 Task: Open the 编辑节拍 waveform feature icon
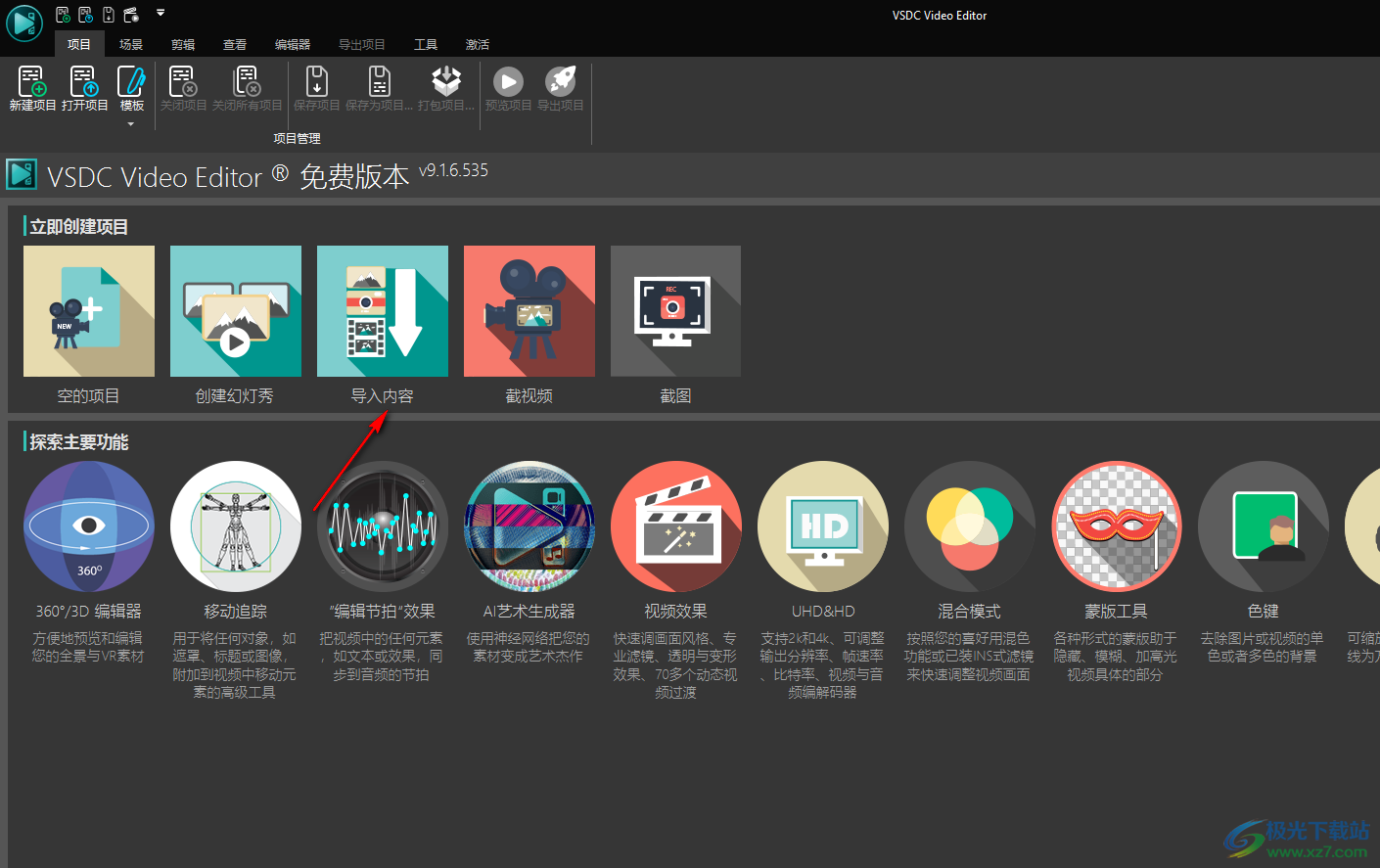click(x=383, y=526)
